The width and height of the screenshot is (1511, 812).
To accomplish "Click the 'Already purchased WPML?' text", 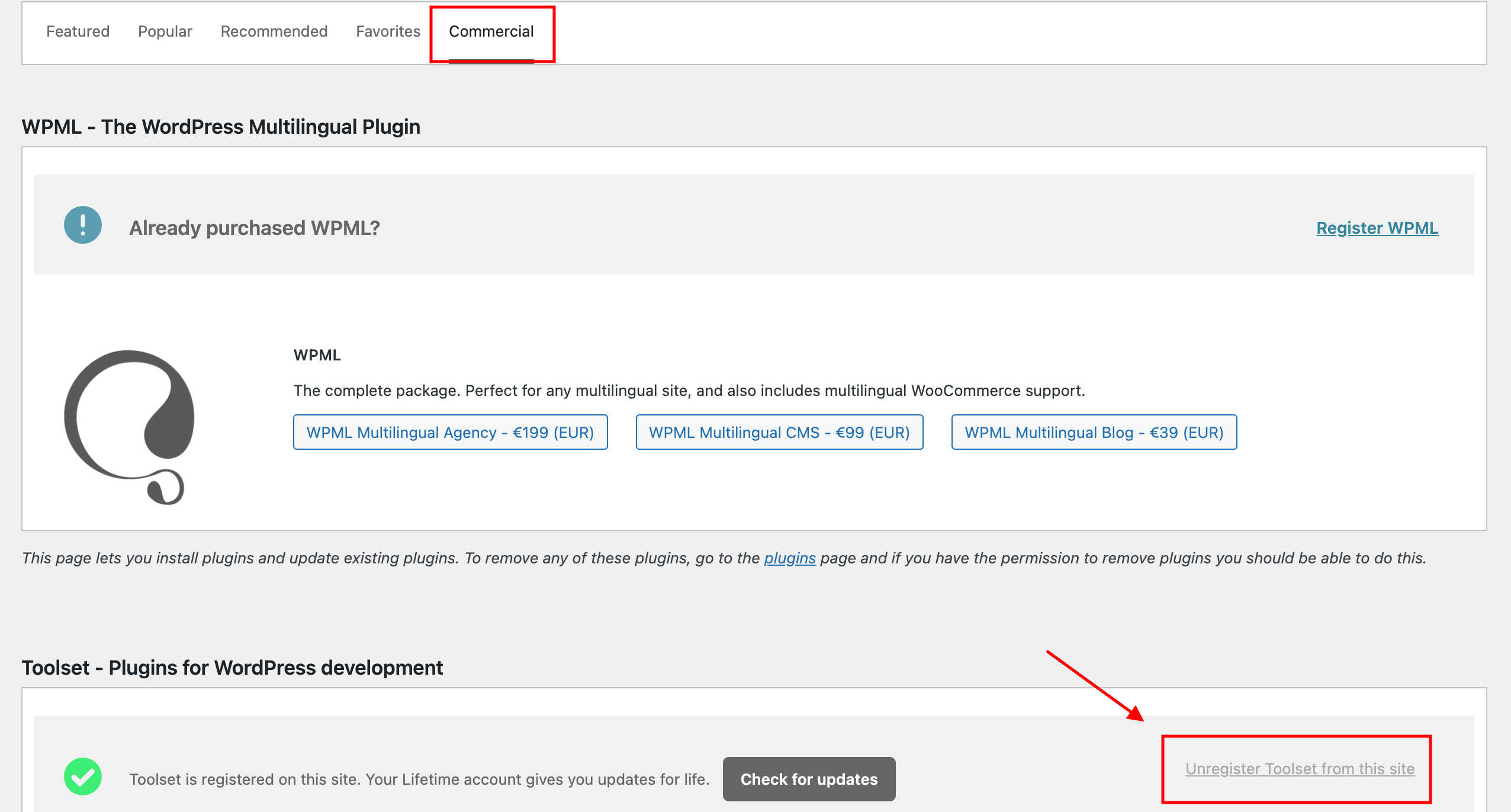I will point(255,228).
